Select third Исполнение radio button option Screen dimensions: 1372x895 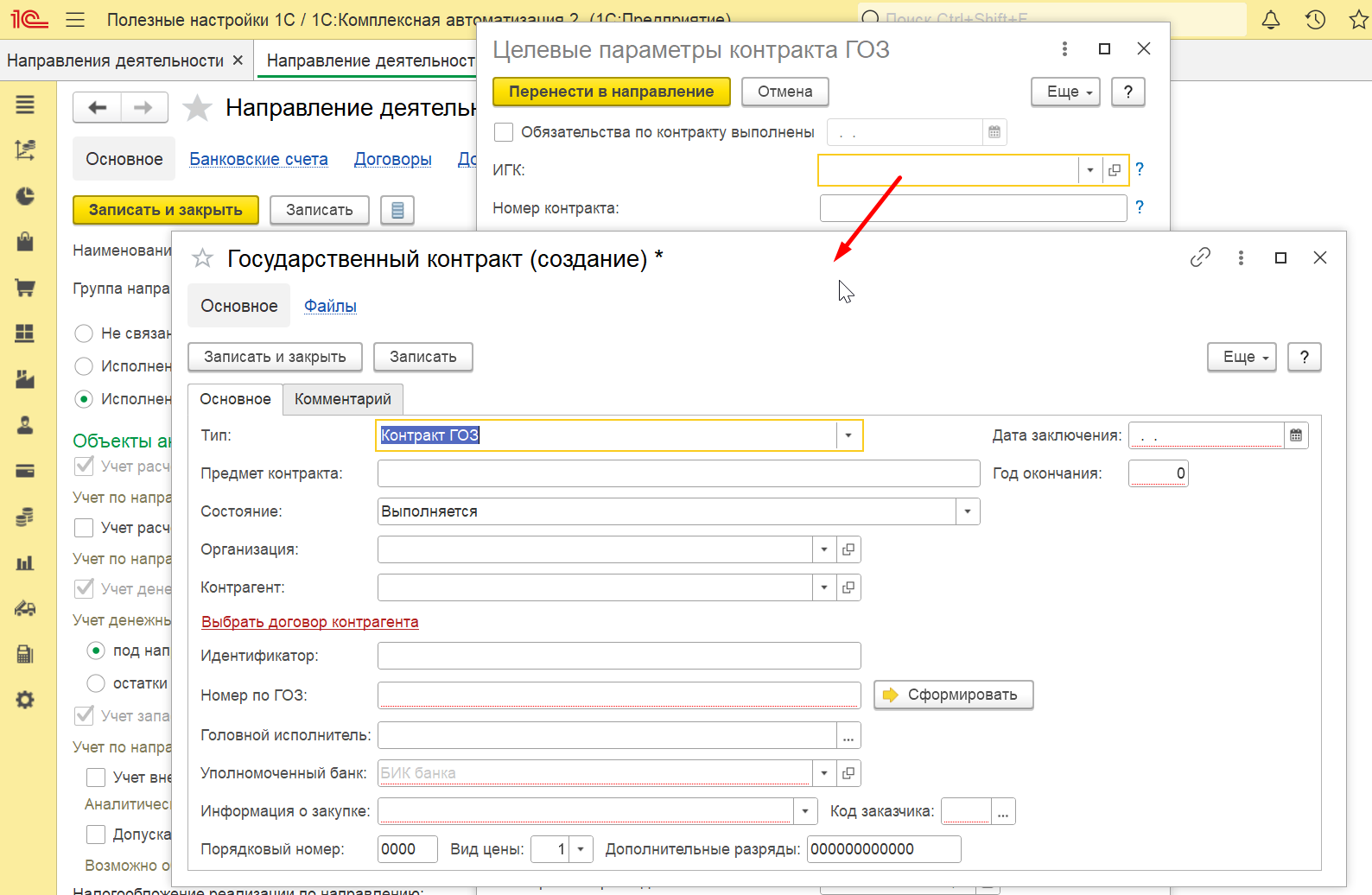pos(84,399)
